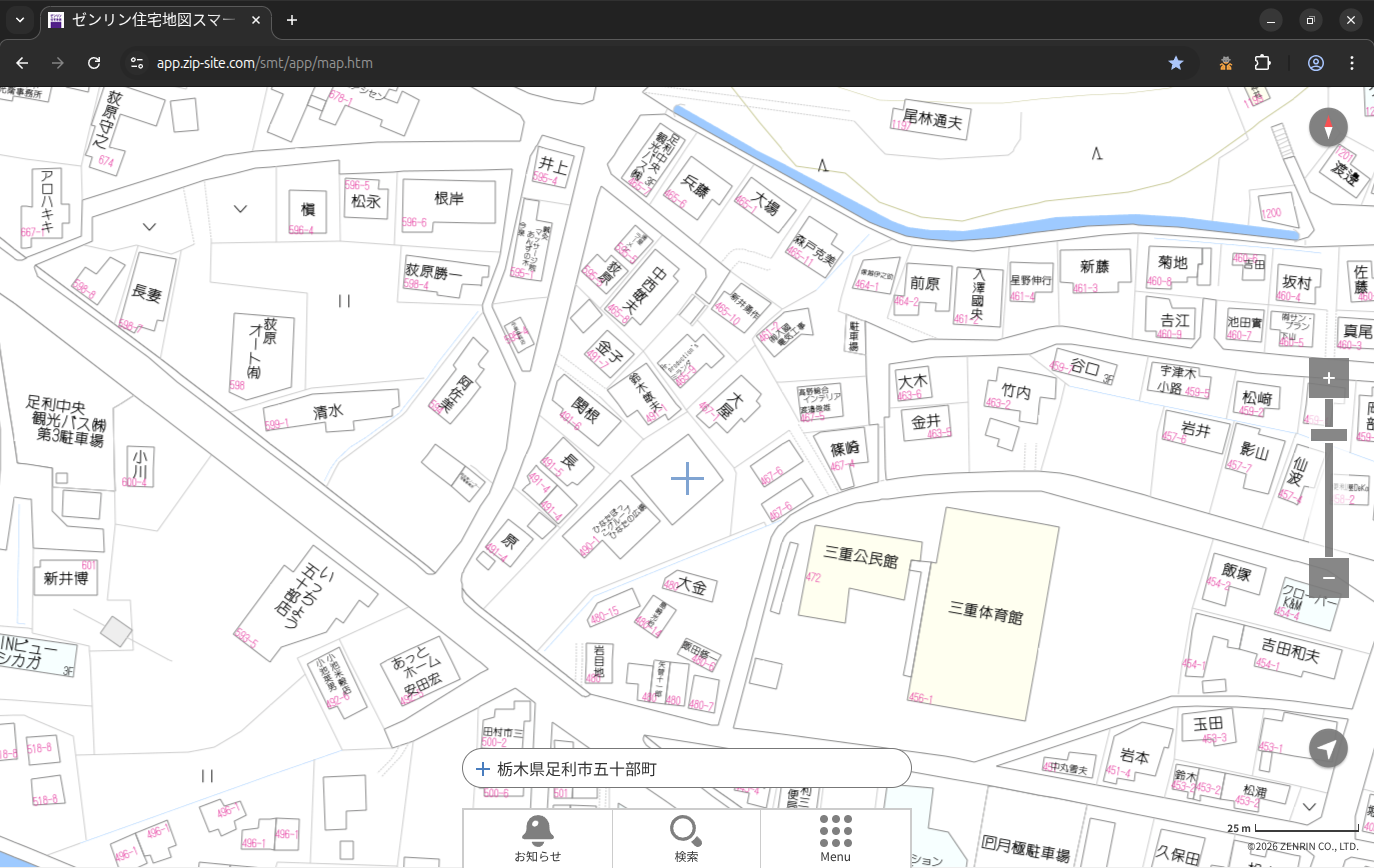
Task: Expand the tab search dropdown arrow
Action: tap(20, 20)
